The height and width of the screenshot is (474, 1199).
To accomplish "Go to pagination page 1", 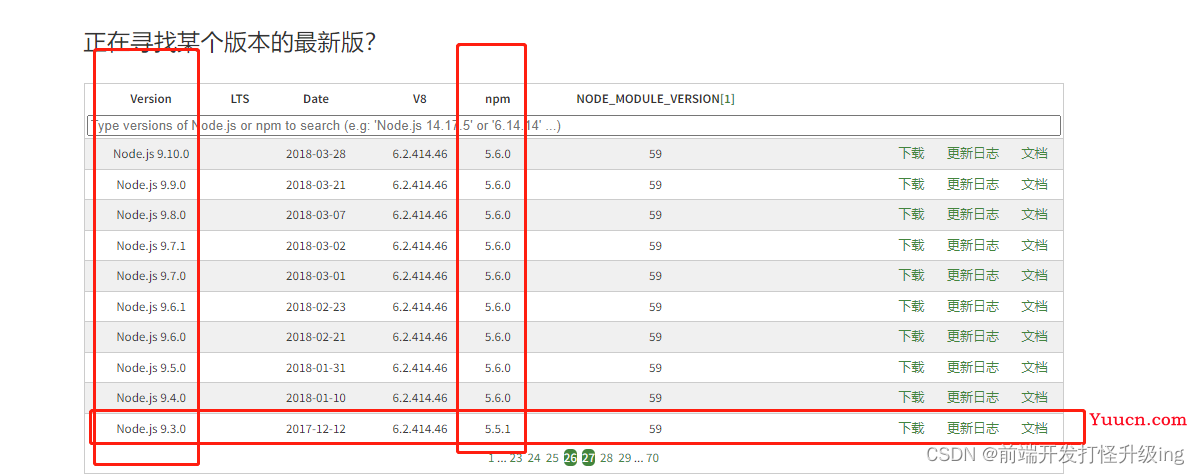I will (491, 458).
